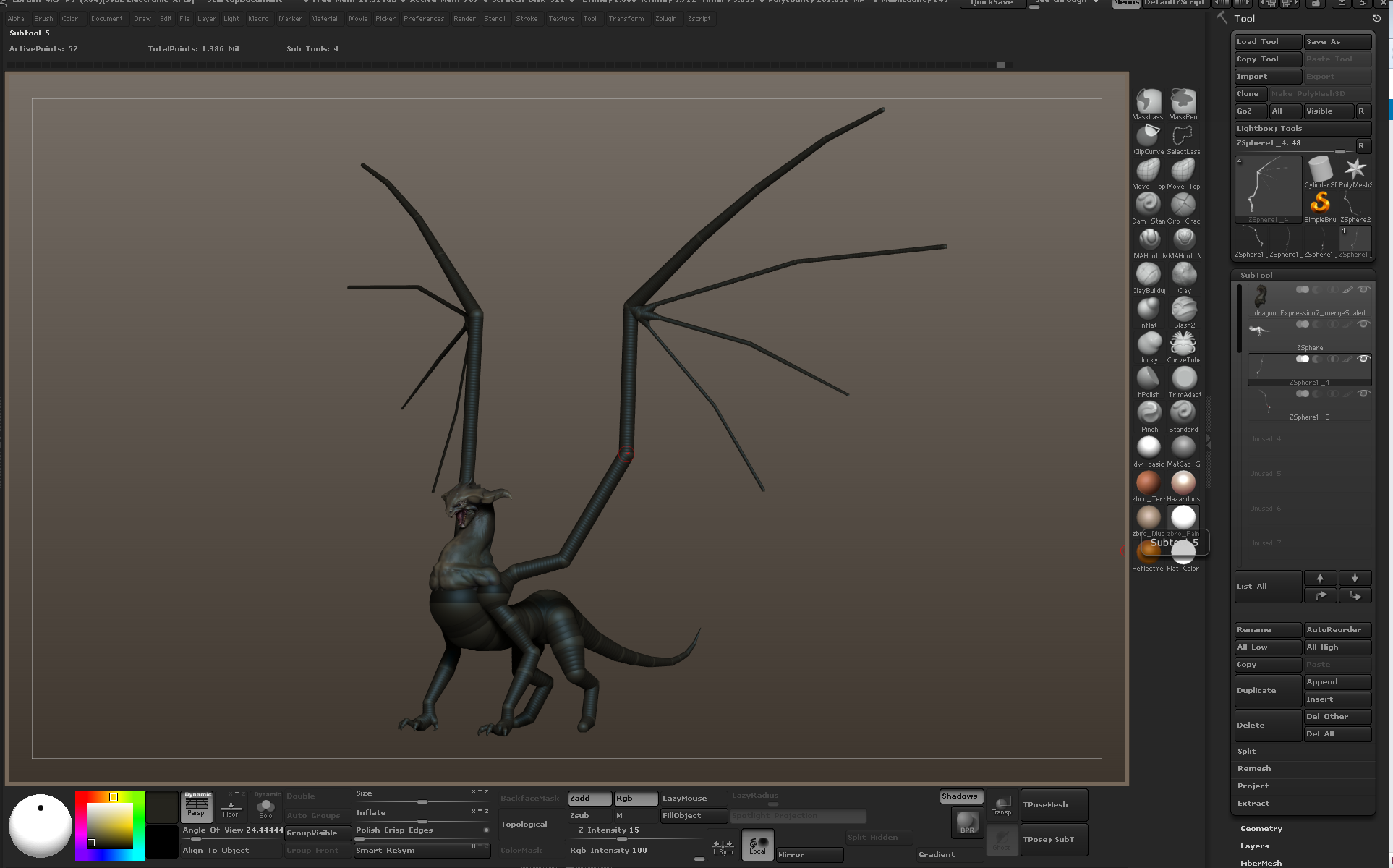The image size is (1393, 868).
Task: Toggle visibility eye of ZSphere1_3 subtool
Action: (x=1363, y=393)
